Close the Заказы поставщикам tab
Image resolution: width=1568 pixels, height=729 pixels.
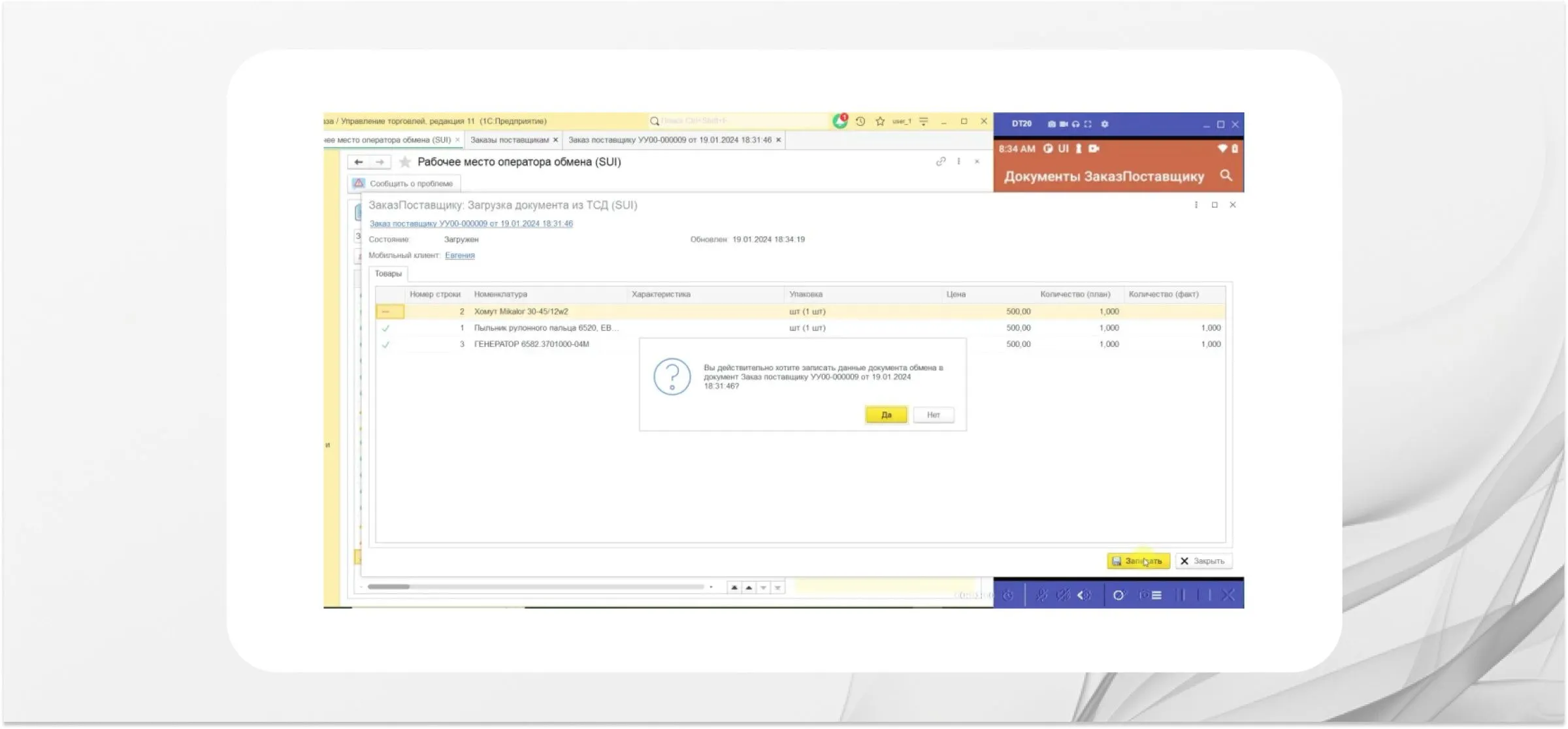tap(556, 140)
